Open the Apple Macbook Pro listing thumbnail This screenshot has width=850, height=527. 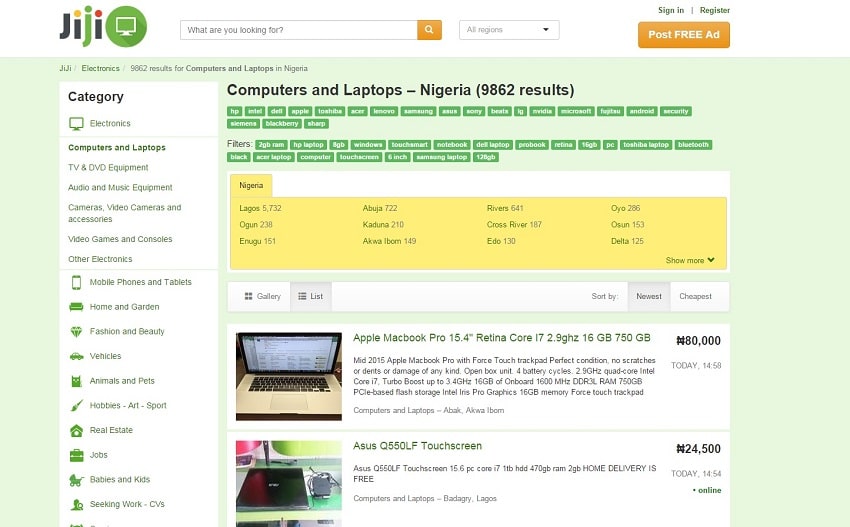click(289, 376)
